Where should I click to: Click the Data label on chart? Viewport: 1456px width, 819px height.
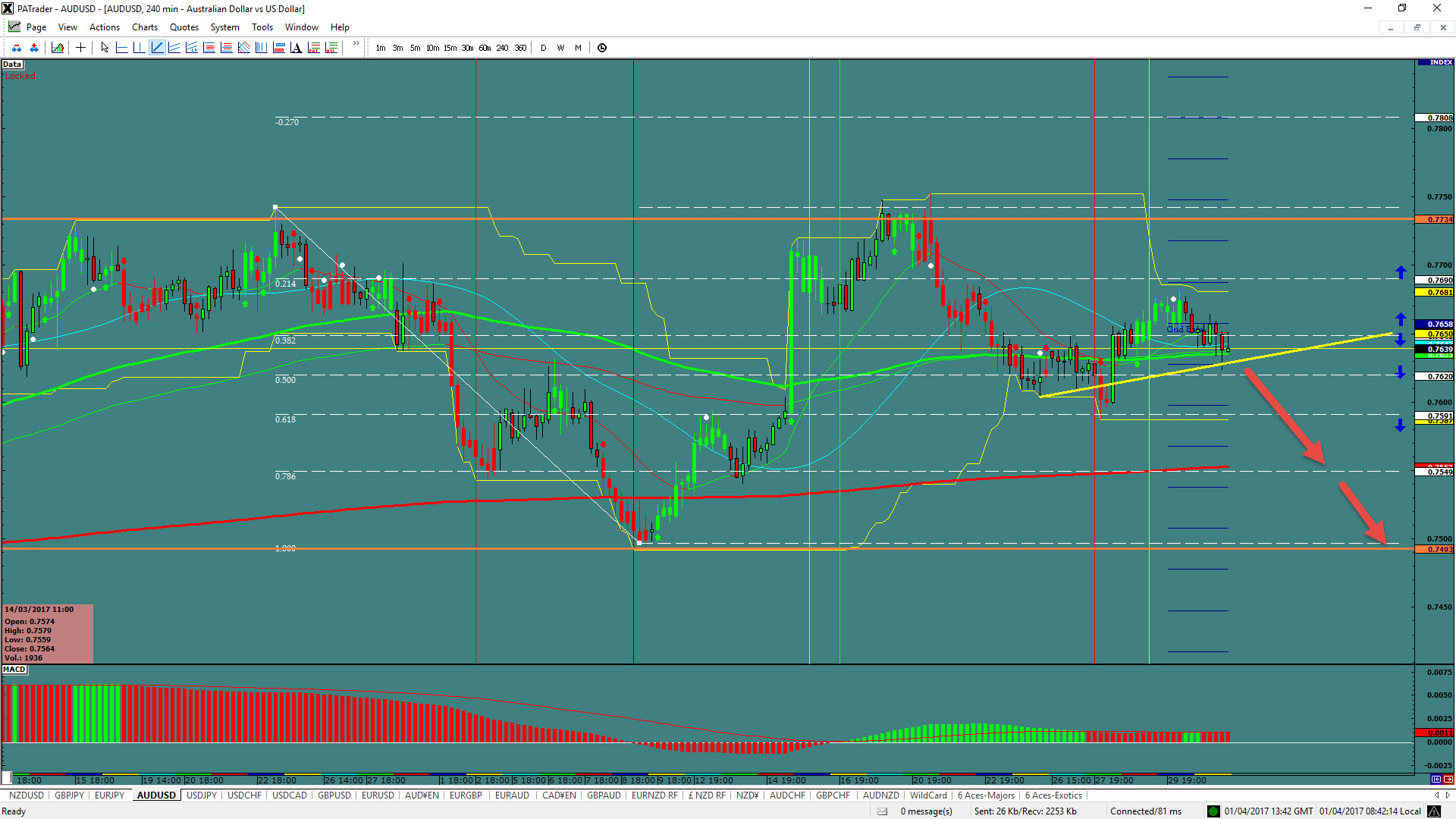[x=12, y=64]
